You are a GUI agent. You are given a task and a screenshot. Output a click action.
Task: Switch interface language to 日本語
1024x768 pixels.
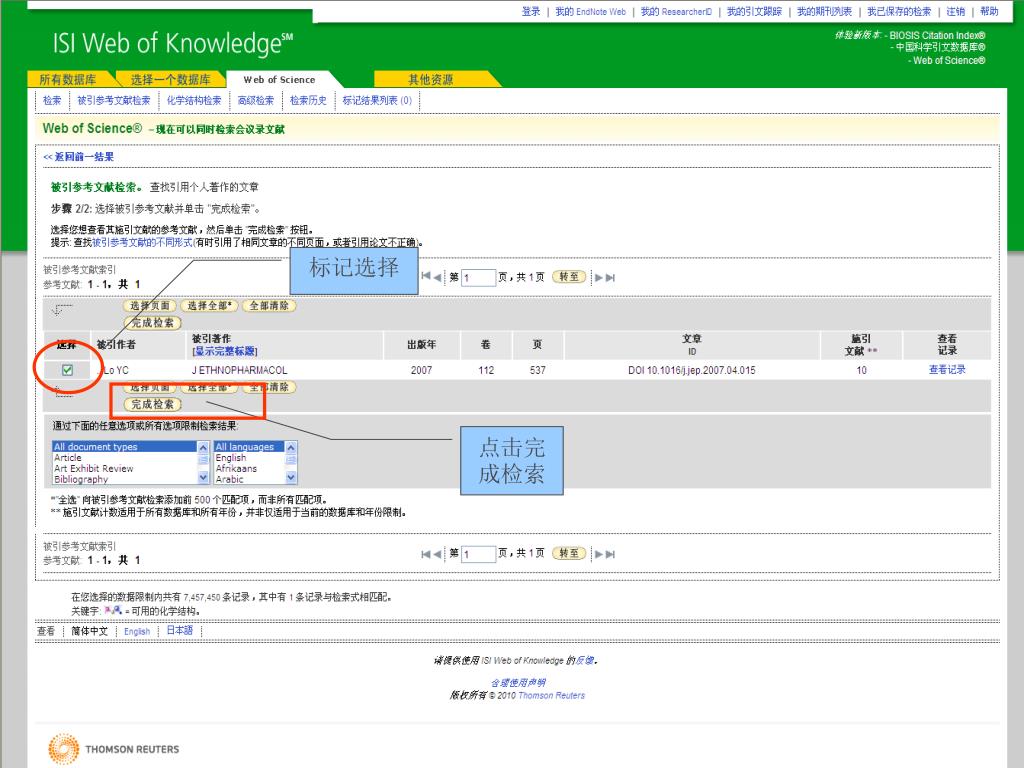tap(180, 630)
